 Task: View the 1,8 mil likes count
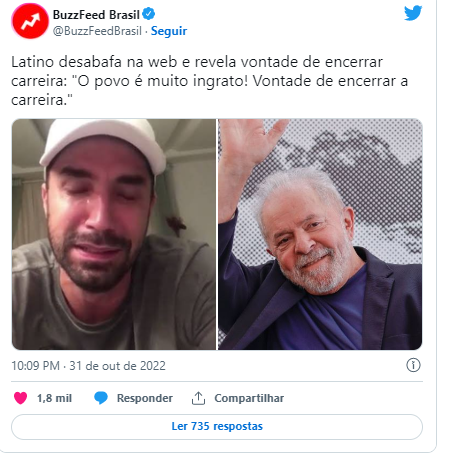pyautogui.click(x=54, y=398)
